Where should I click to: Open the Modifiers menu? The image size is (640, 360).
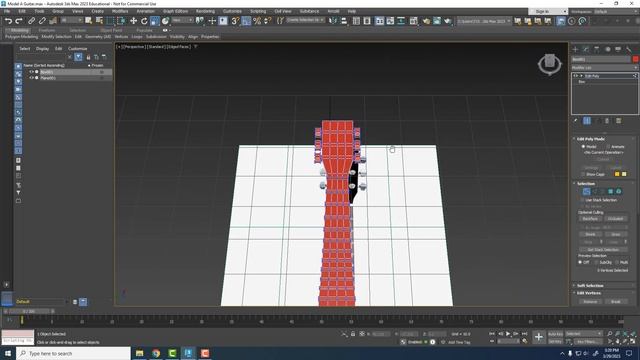[x=120, y=11]
